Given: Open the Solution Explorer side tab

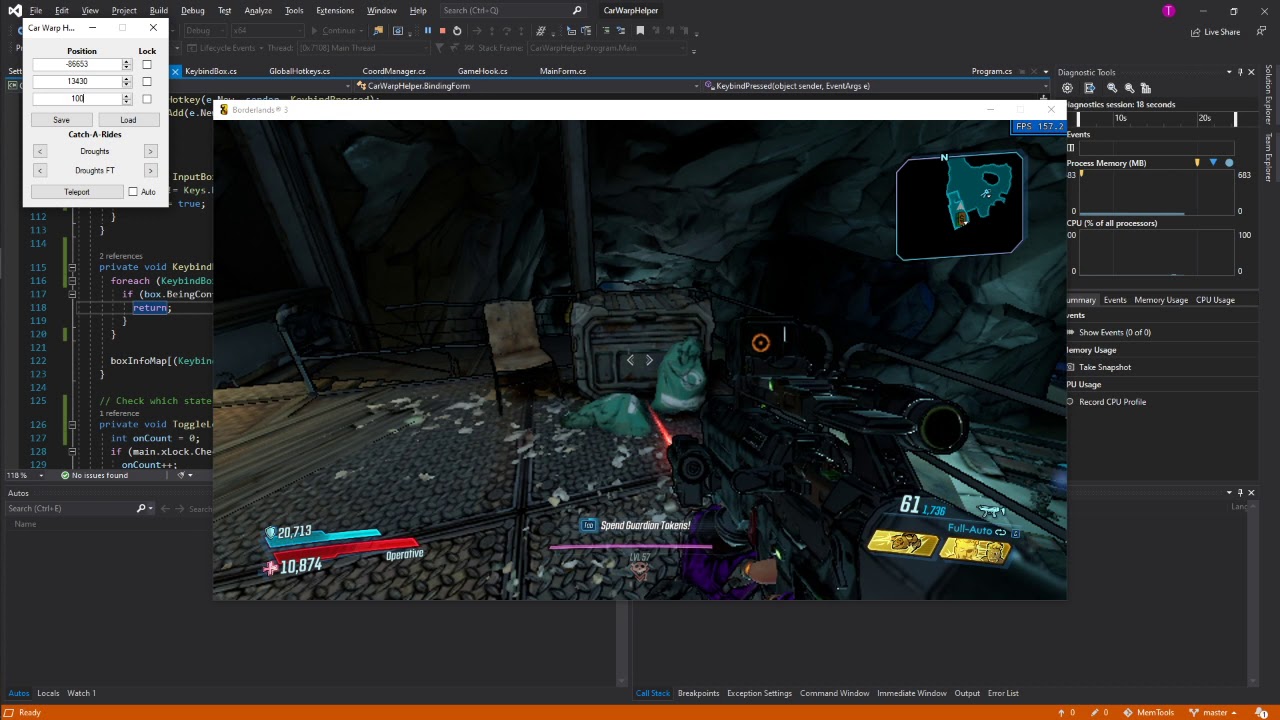Looking at the screenshot, I should [x=1269, y=95].
